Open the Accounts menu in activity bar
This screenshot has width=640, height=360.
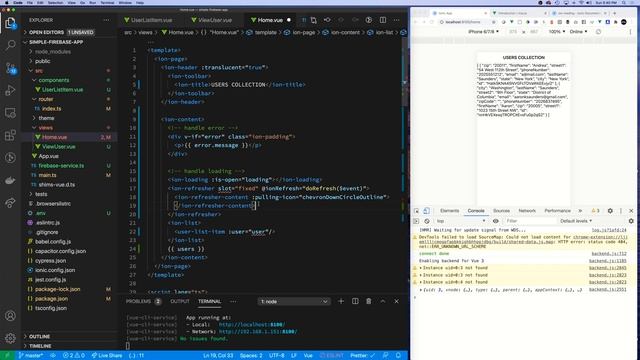coord(10,316)
